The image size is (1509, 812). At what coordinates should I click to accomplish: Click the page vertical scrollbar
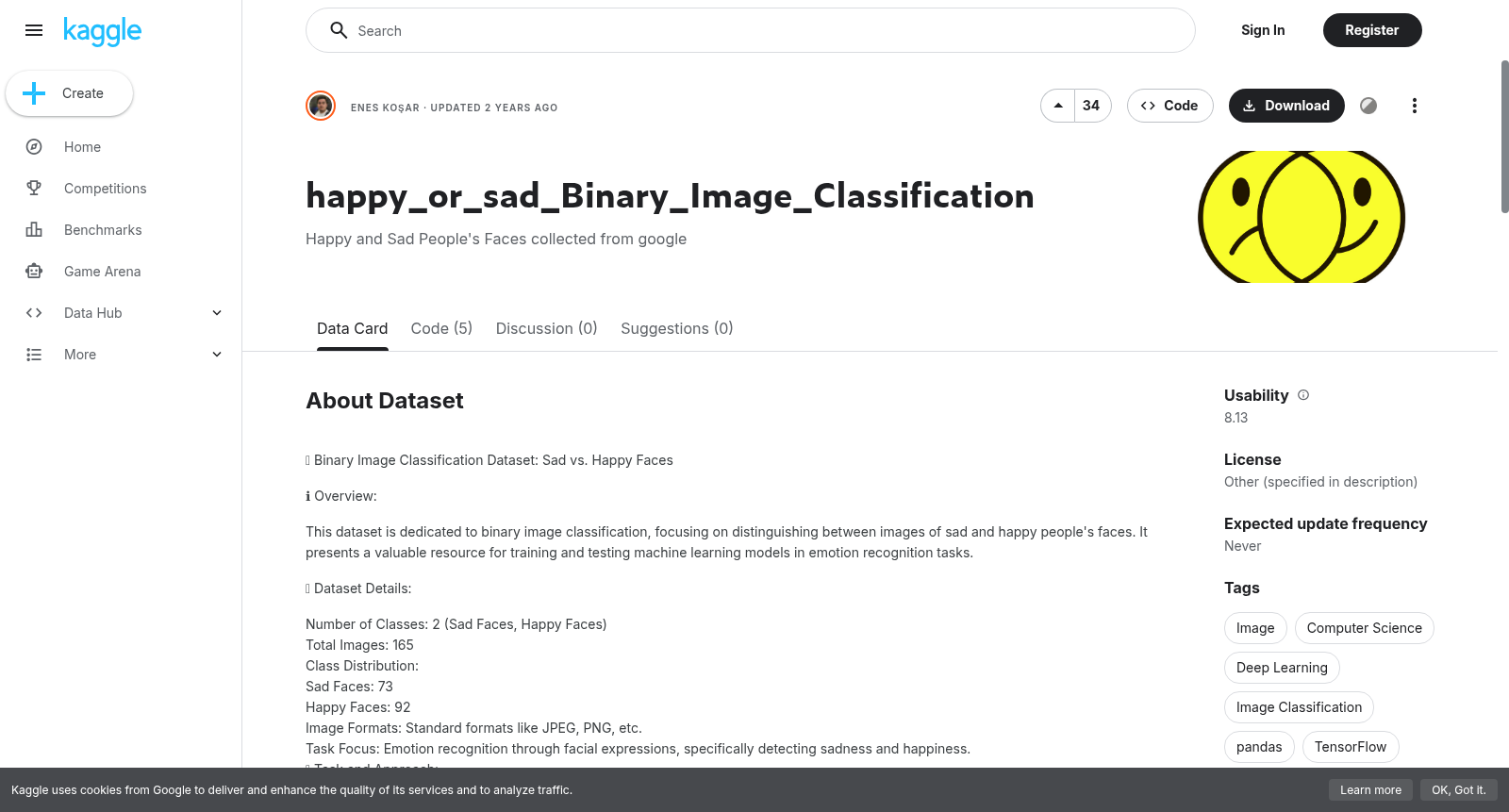(1504, 137)
